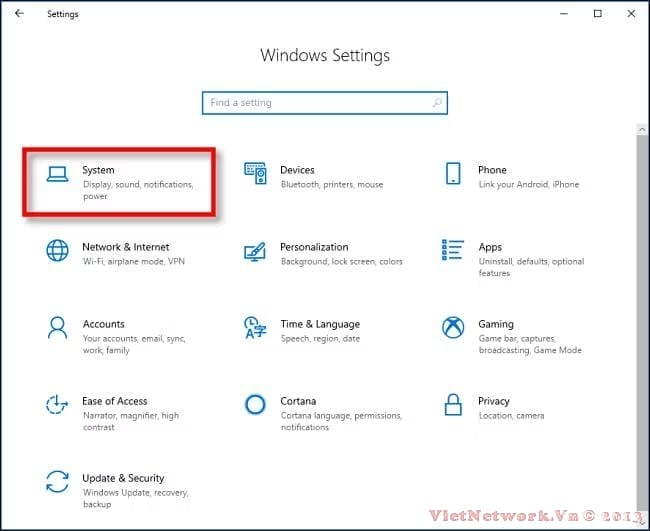Image resolution: width=650 pixels, height=531 pixels.
Task: Maximize the Settings window
Action: point(598,14)
